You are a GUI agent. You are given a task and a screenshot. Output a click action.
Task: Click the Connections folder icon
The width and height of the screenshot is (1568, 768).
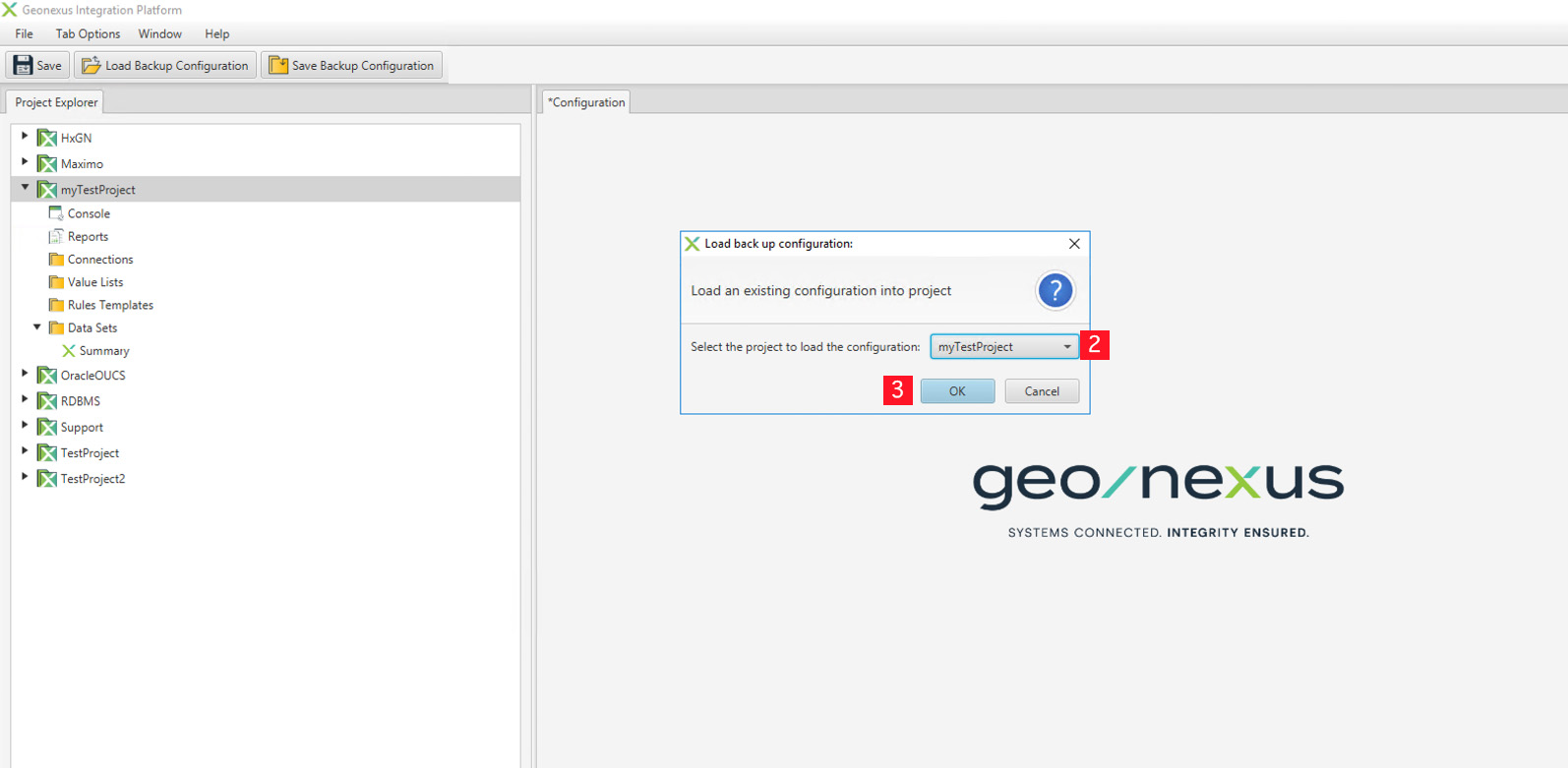click(x=56, y=260)
